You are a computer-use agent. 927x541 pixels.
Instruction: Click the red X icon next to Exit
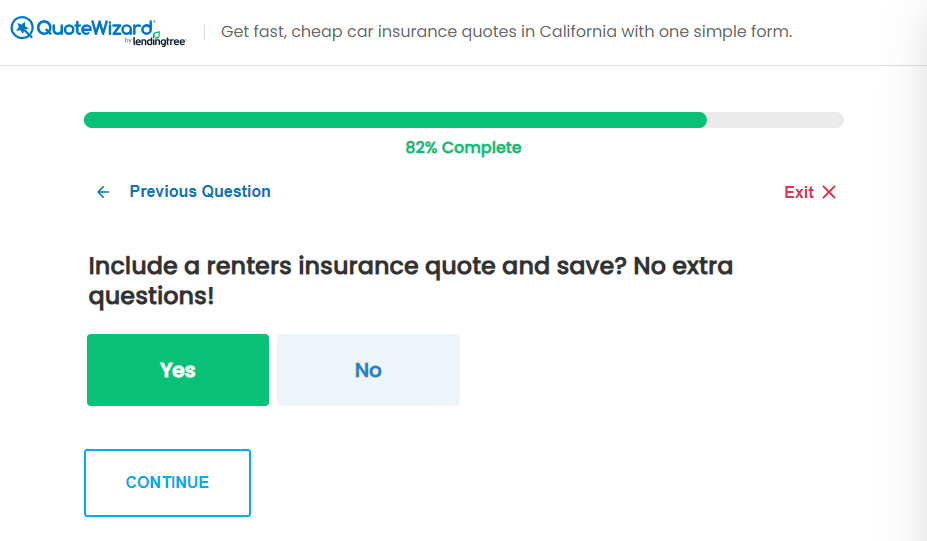pos(828,192)
